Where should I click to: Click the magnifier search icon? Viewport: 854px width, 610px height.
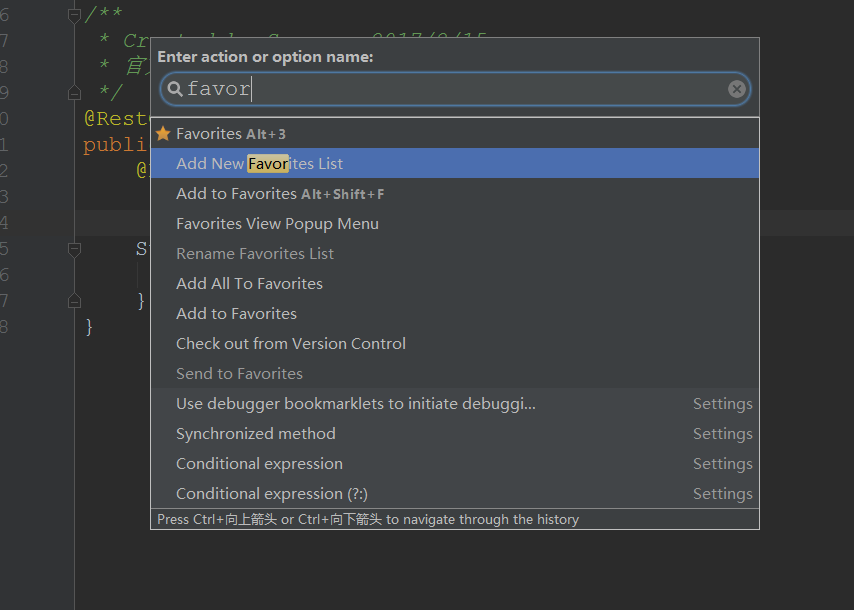coord(175,89)
